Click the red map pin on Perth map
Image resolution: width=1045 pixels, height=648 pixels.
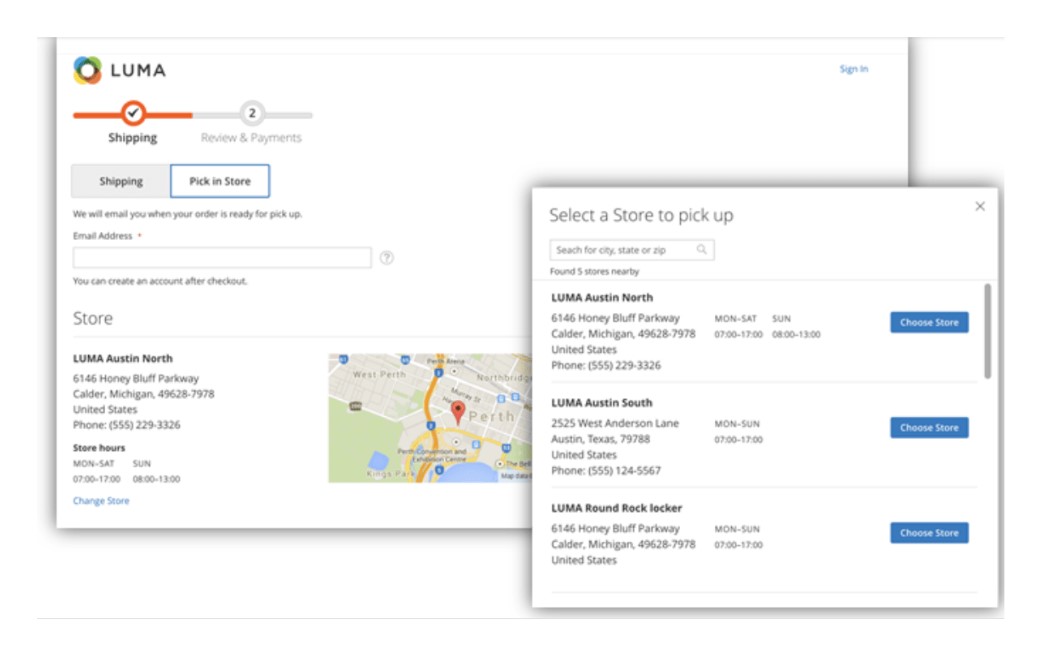click(x=458, y=413)
